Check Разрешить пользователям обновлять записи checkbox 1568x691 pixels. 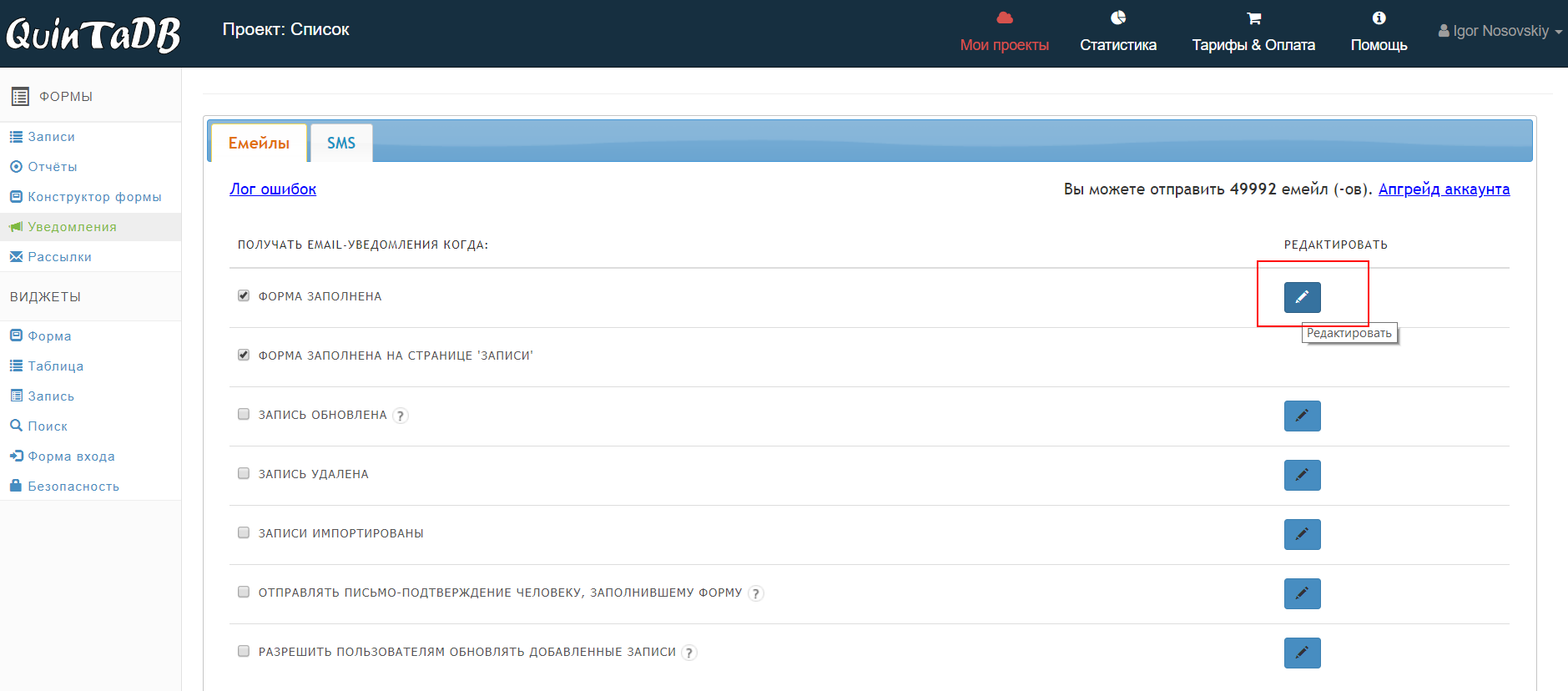tap(244, 651)
